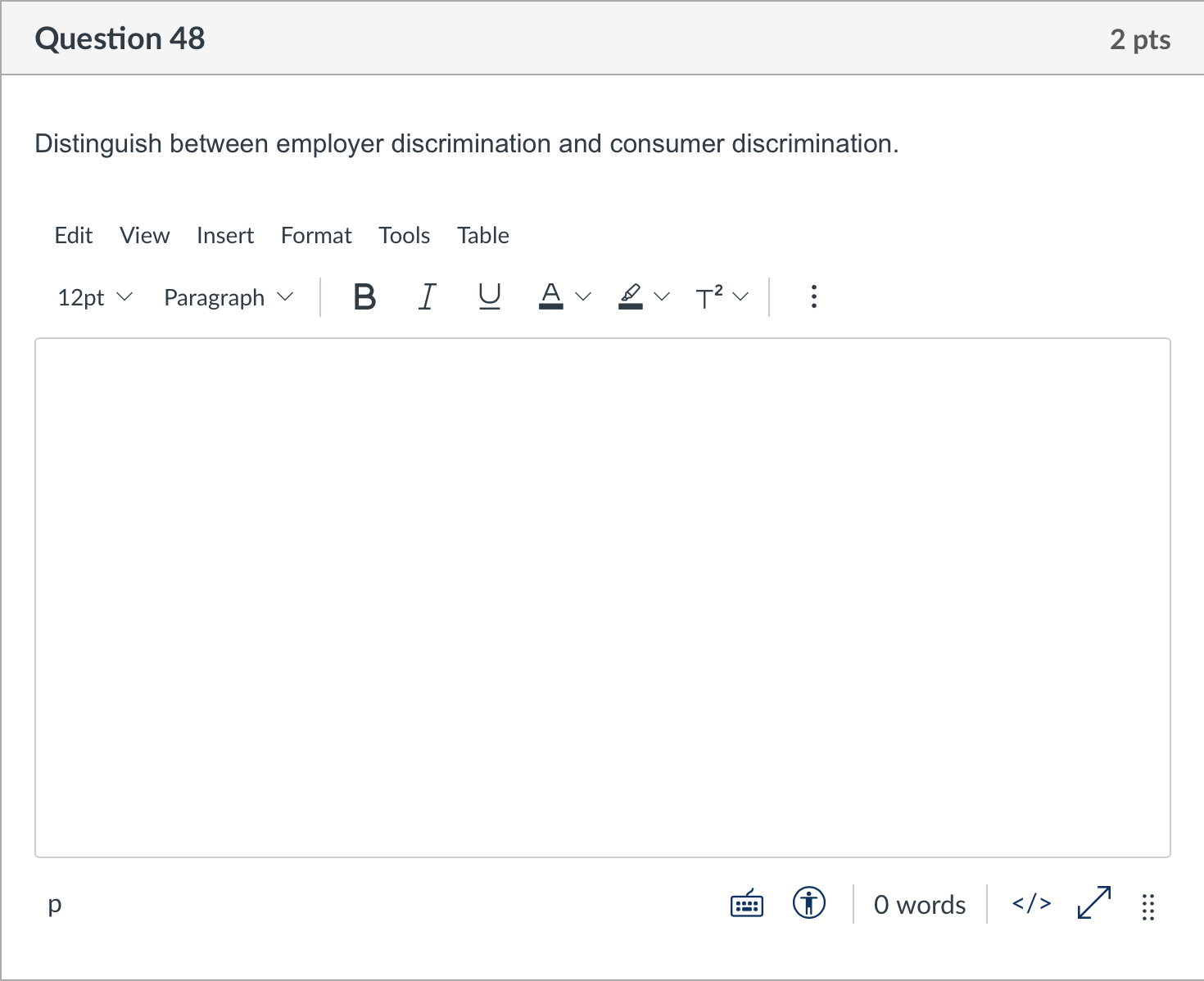This screenshot has width=1204, height=981.
Task: Click the 2 pts label
Action: click(x=1140, y=39)
